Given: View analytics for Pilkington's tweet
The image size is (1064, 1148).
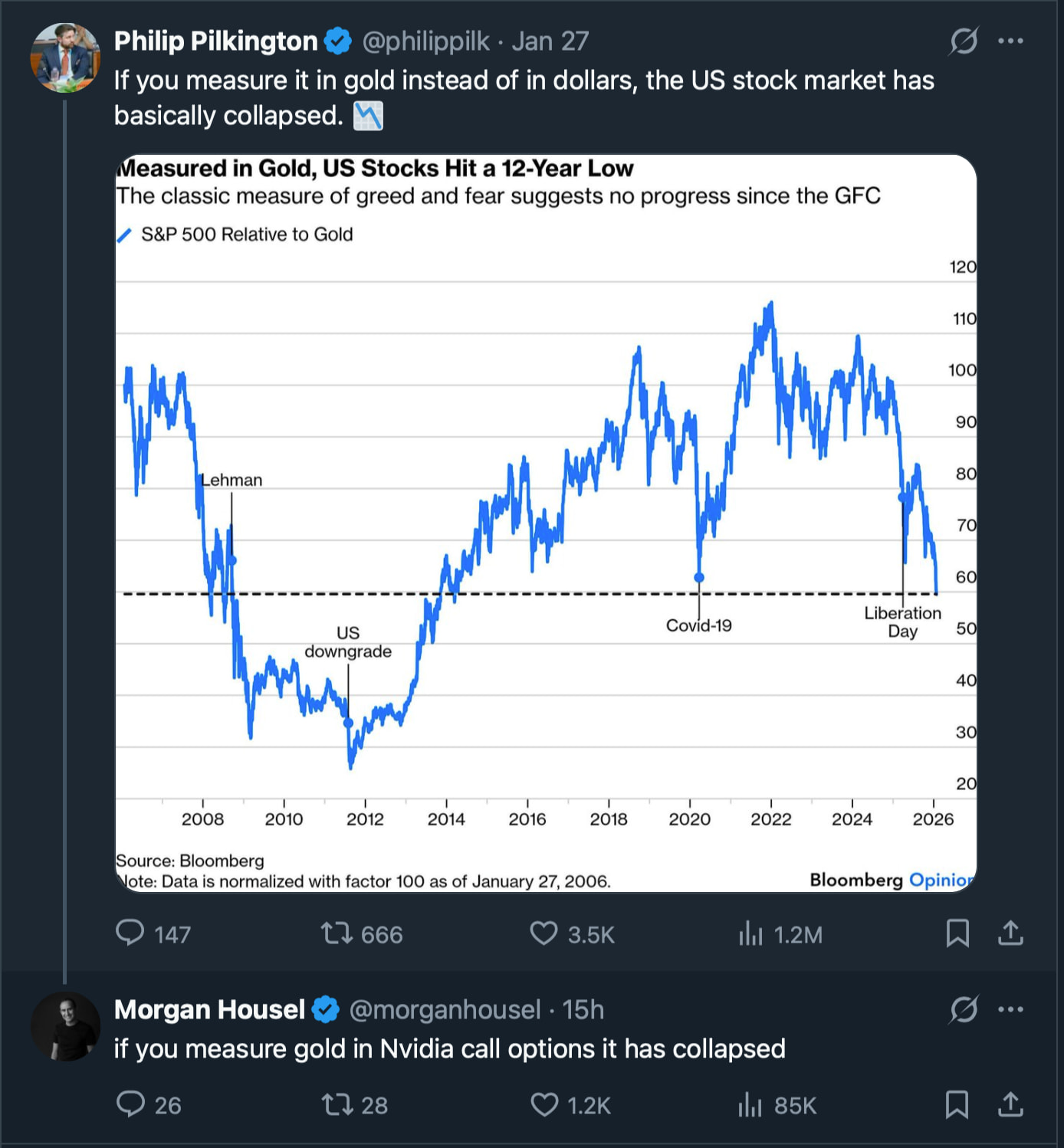Looking at the screenshot, I should pyautogui.click(x=750, y=934).
